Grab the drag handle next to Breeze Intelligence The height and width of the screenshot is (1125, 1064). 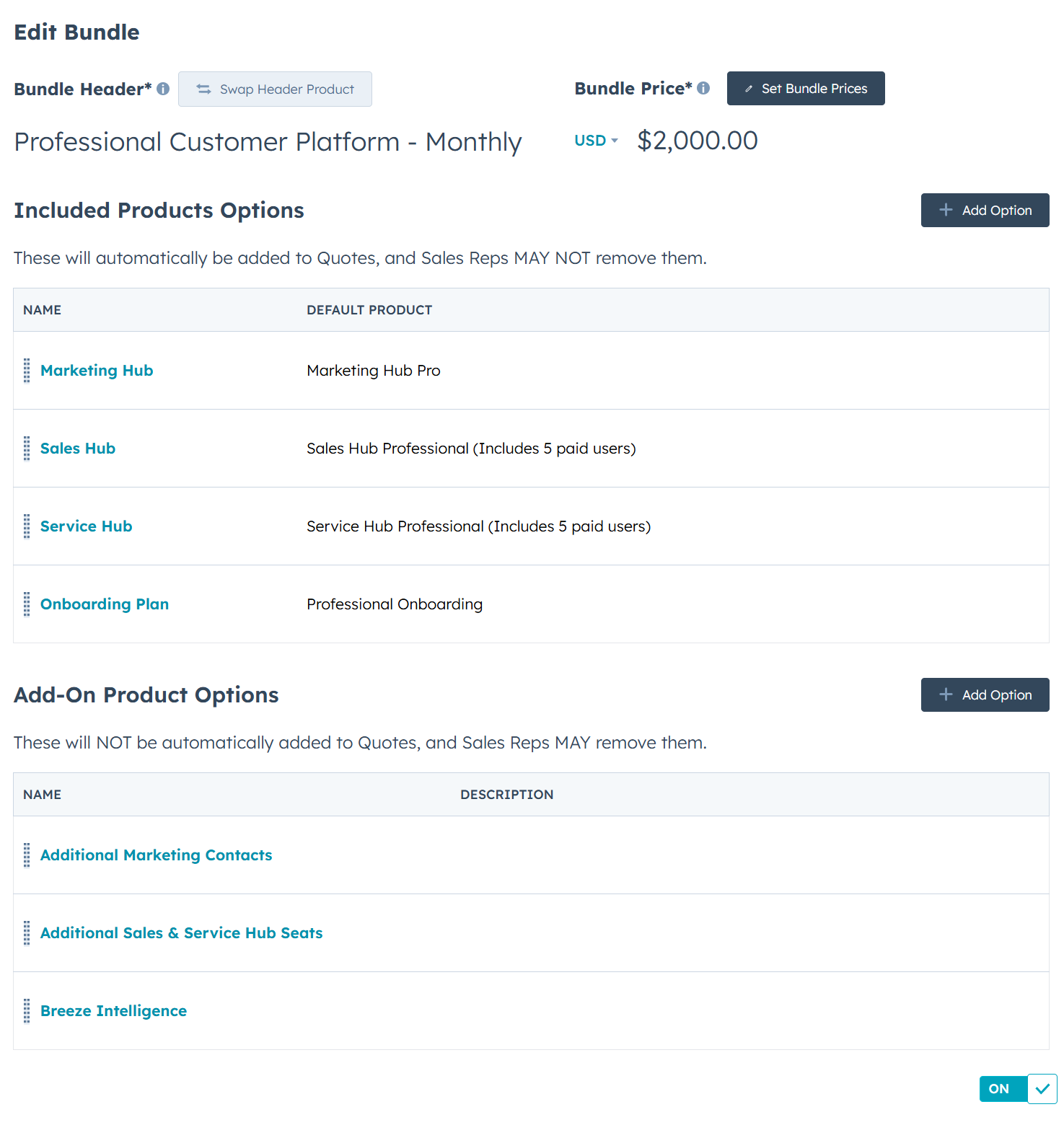point(27,1011)
